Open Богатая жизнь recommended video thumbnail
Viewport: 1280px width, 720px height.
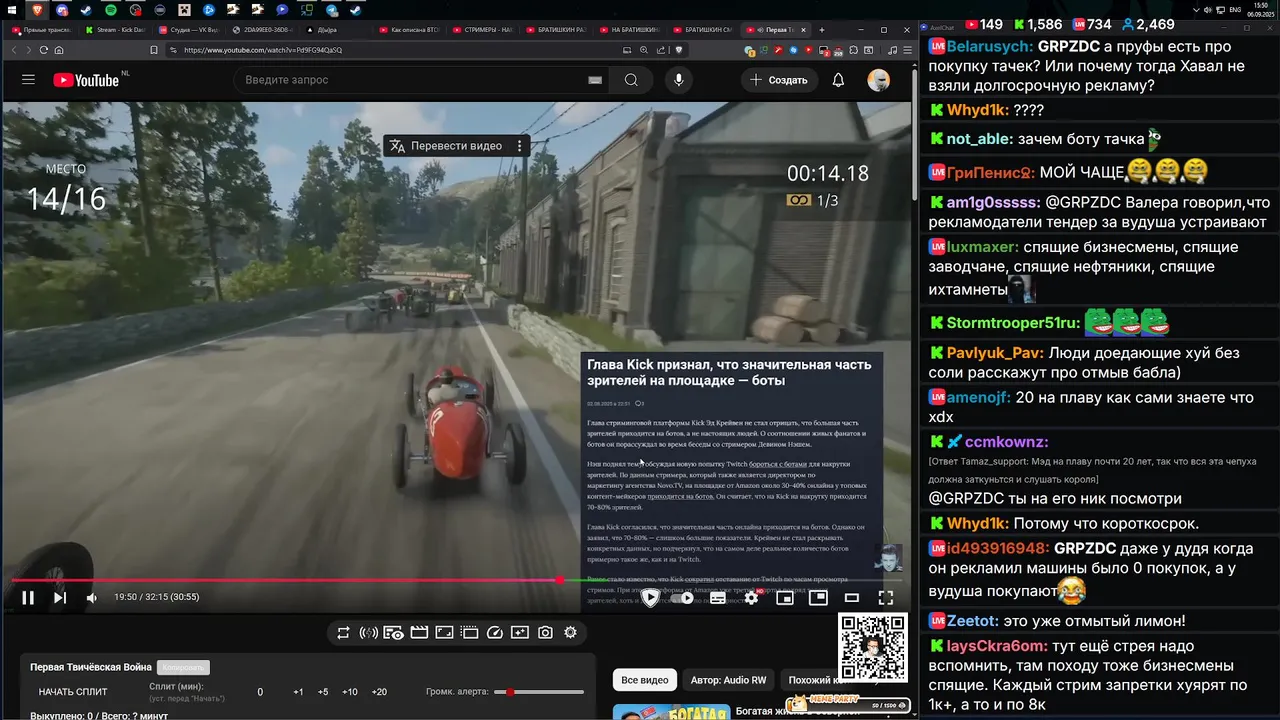tap(670, 712)
